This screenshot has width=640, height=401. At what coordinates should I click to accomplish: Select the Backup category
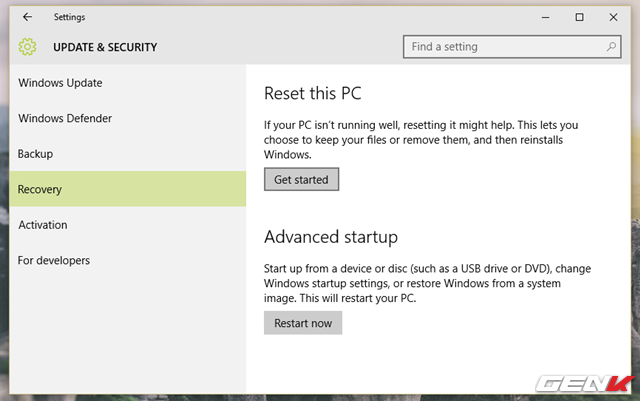(x=35, y=154)
